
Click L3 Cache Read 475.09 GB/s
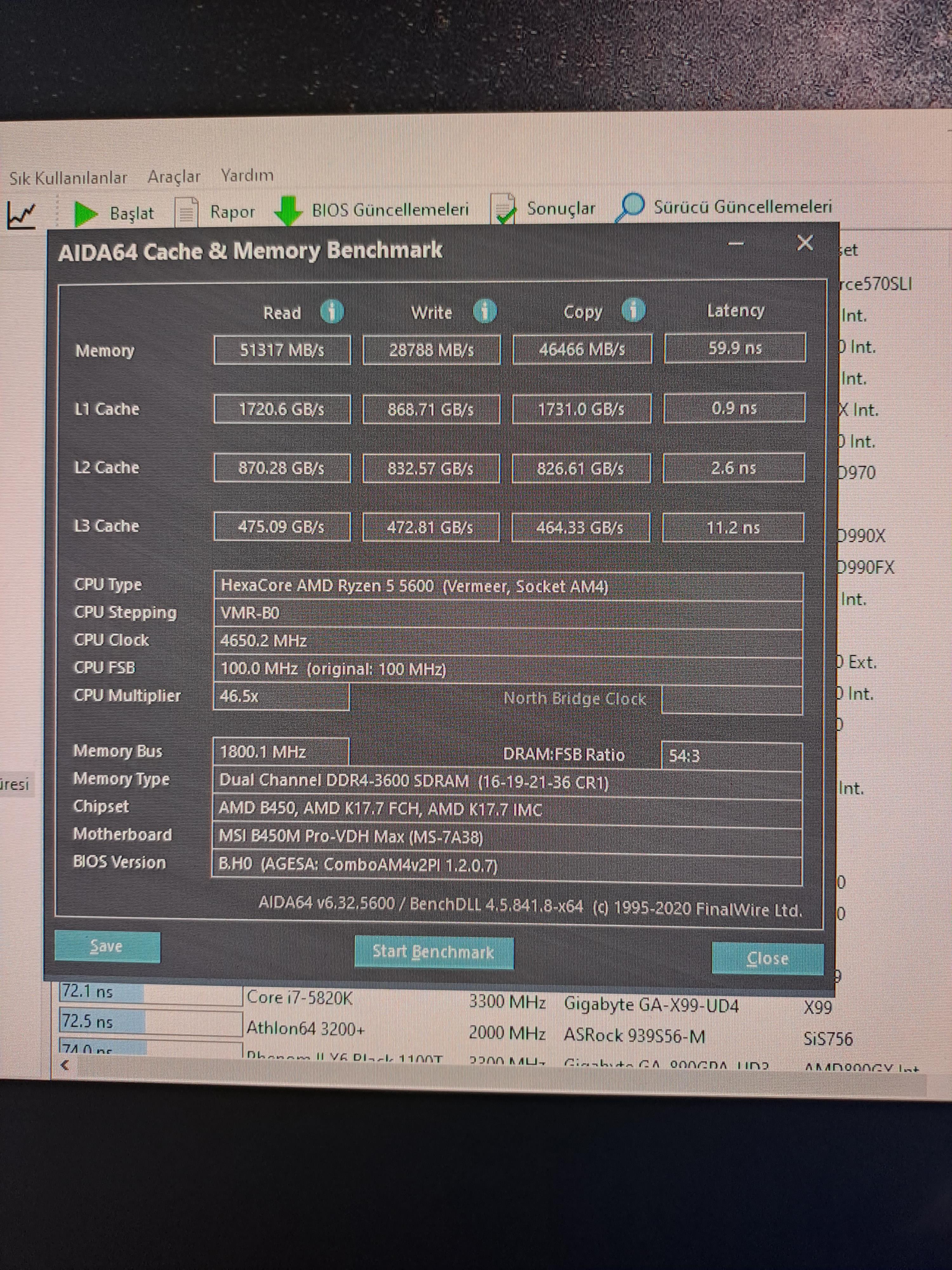click(x=282, y=526)
